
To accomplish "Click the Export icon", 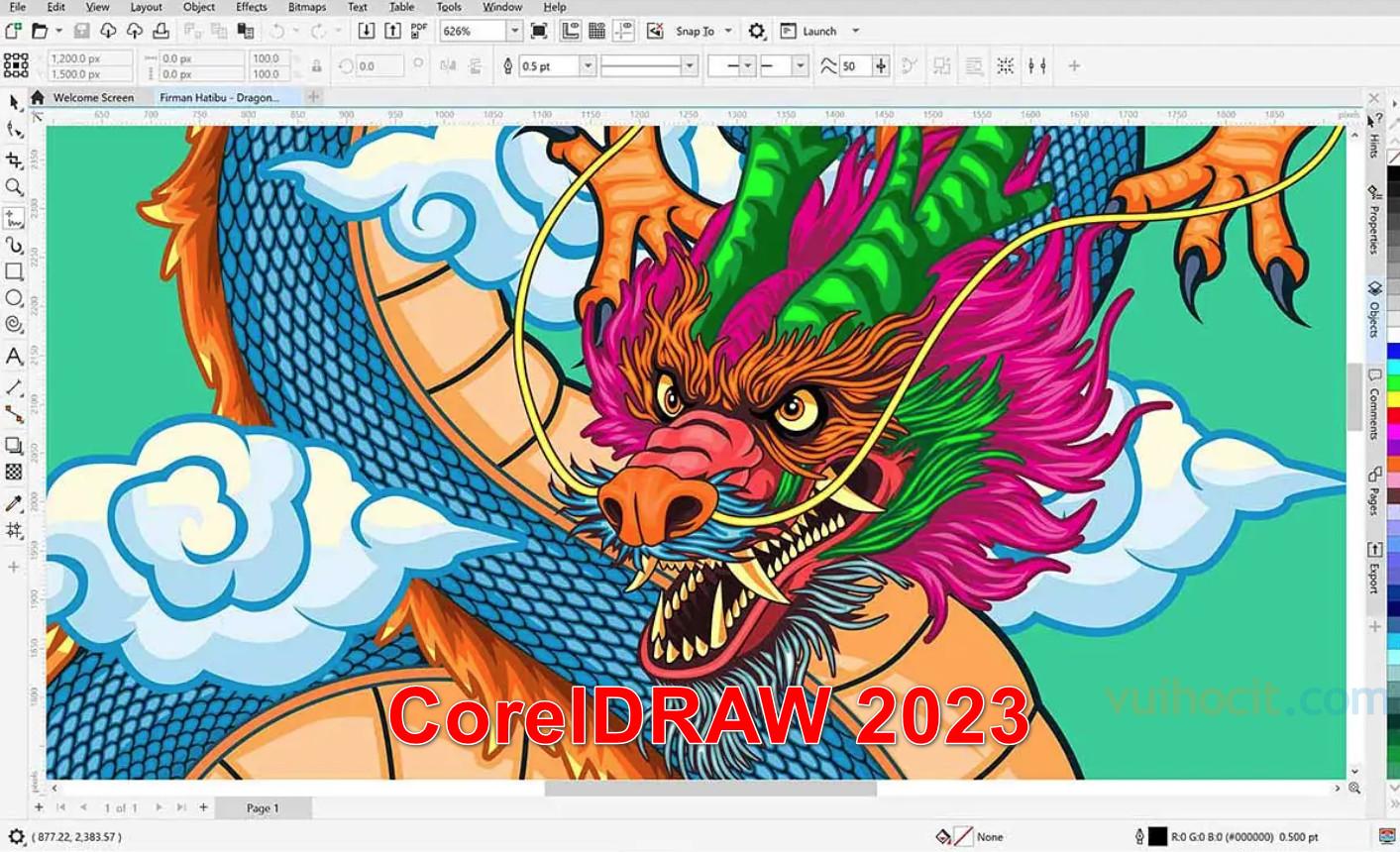I will 392,31.
